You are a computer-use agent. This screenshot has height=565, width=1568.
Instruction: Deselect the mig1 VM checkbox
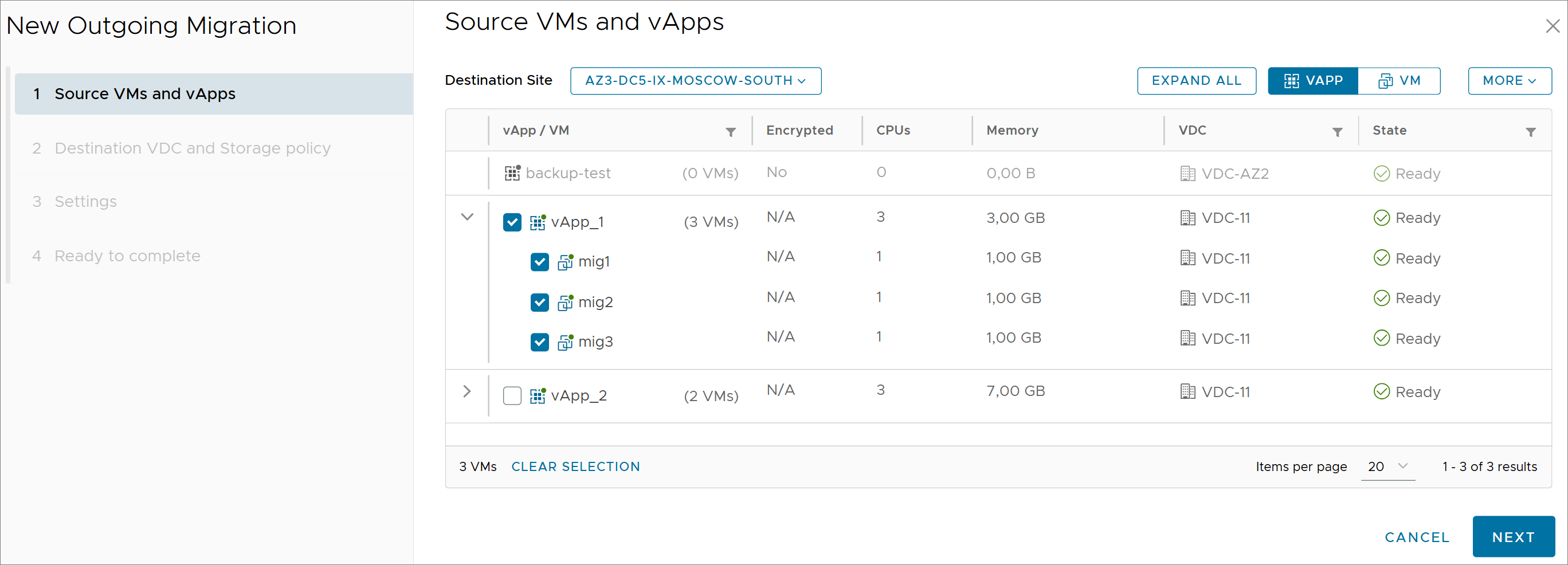pos(539,262)
